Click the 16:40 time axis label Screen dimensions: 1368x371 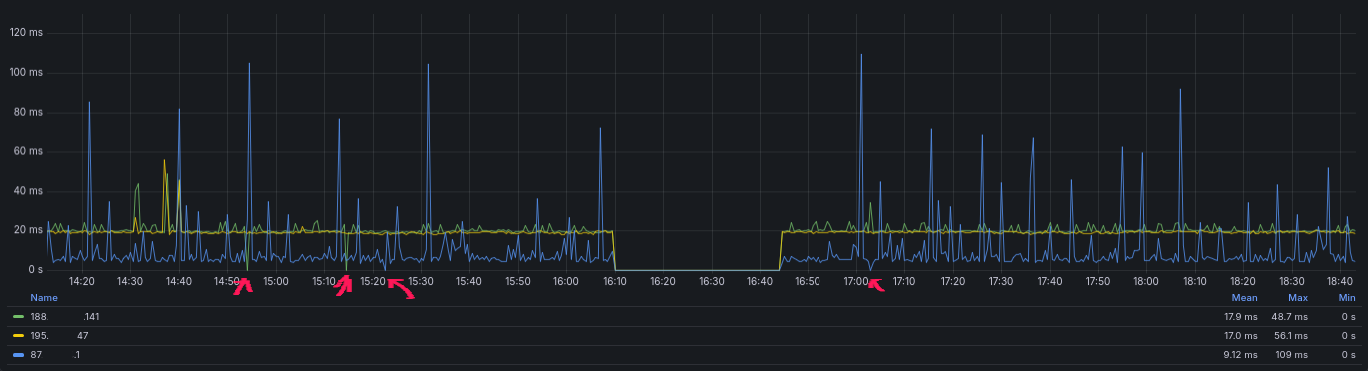click(760, 282)
